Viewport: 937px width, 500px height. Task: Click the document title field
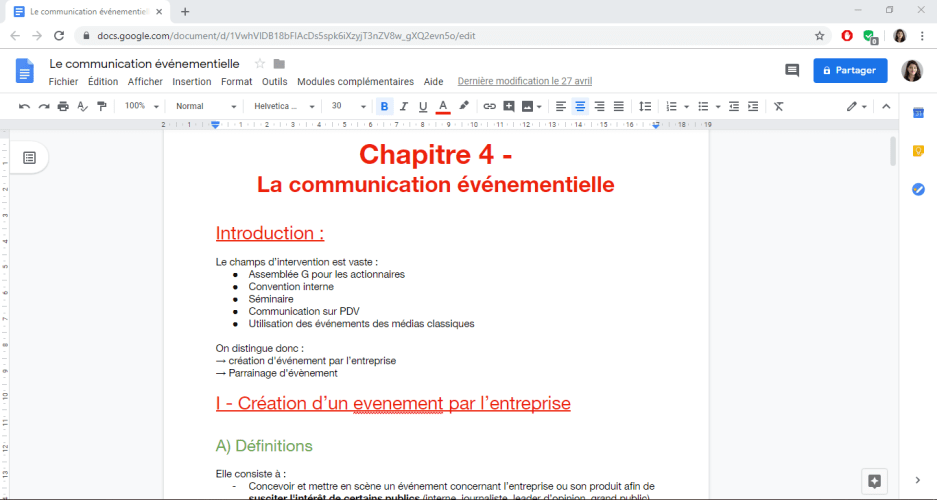[x=144, y=64]
